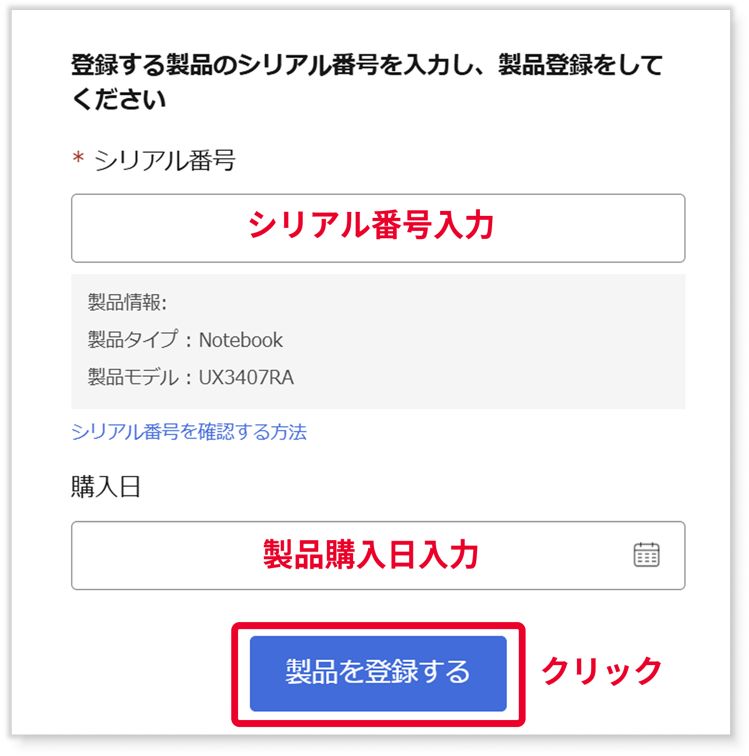Click the 製品タイプ label text
The width and height of the screenshot is (749, 756).
pyautogui.click(x=133, y=340)
